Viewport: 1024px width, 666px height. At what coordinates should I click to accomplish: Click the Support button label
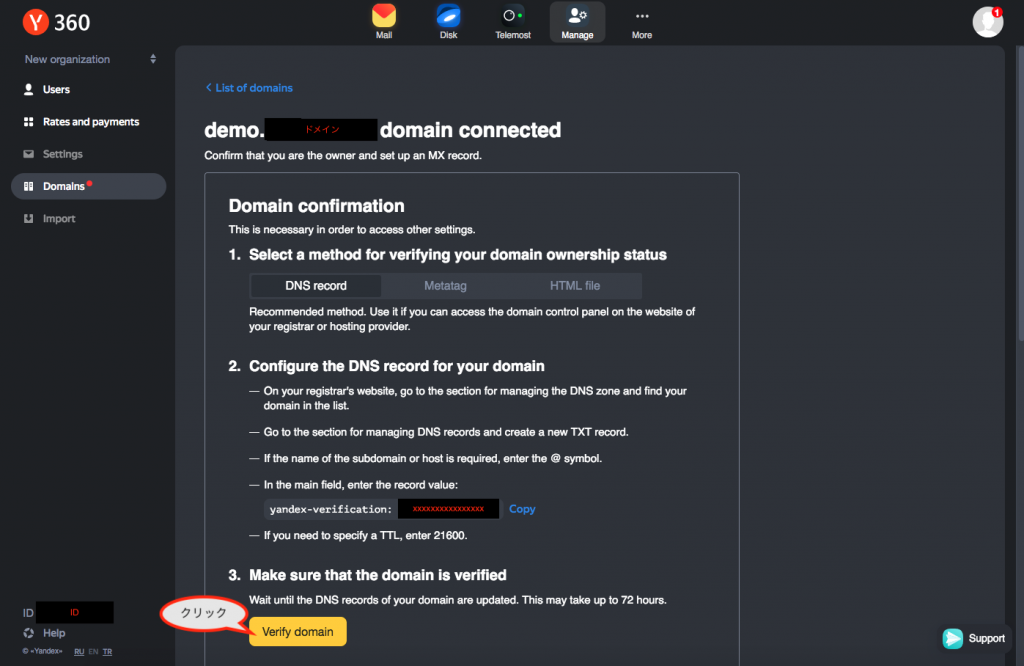pos(987,638)
